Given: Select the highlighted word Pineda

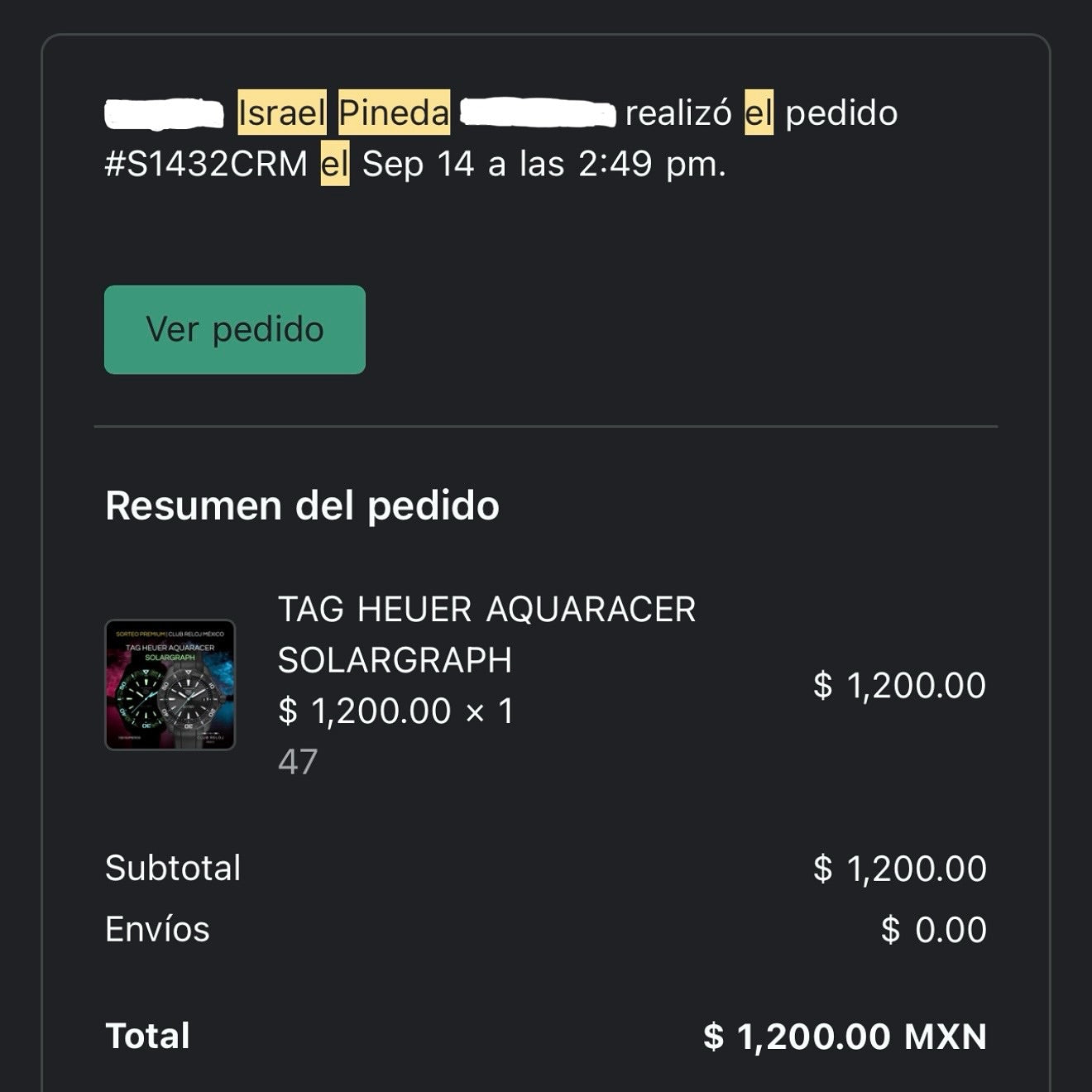Looking at the screenshot, I should tap(394, 113).
